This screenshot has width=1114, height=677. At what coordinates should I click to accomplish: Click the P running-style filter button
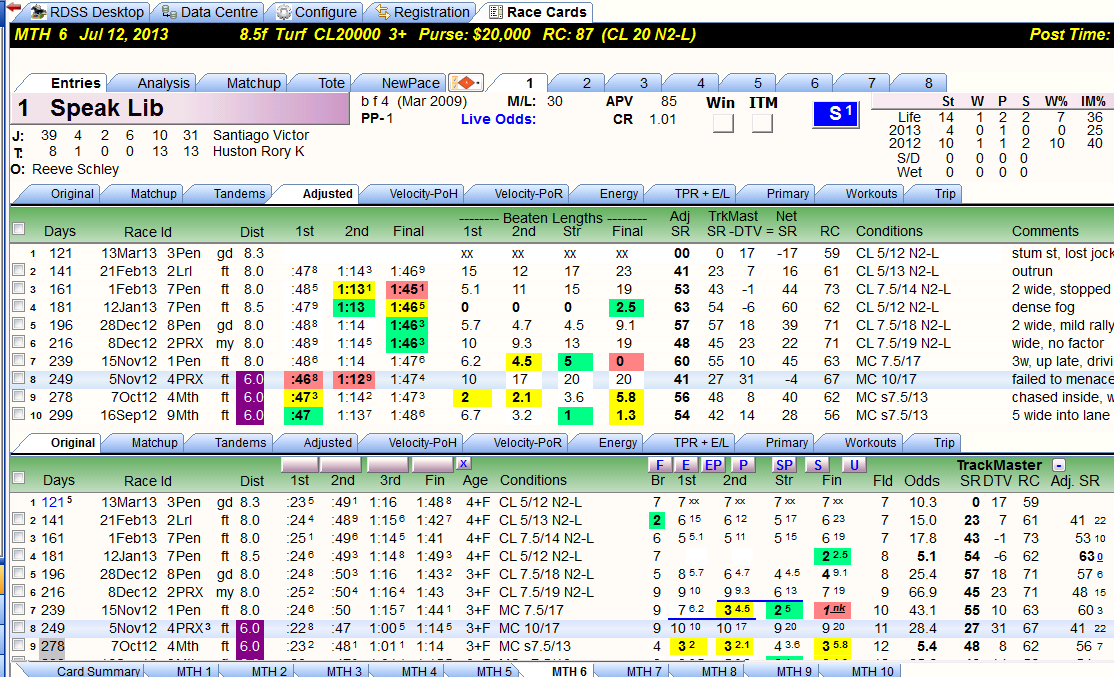[742, 465]
